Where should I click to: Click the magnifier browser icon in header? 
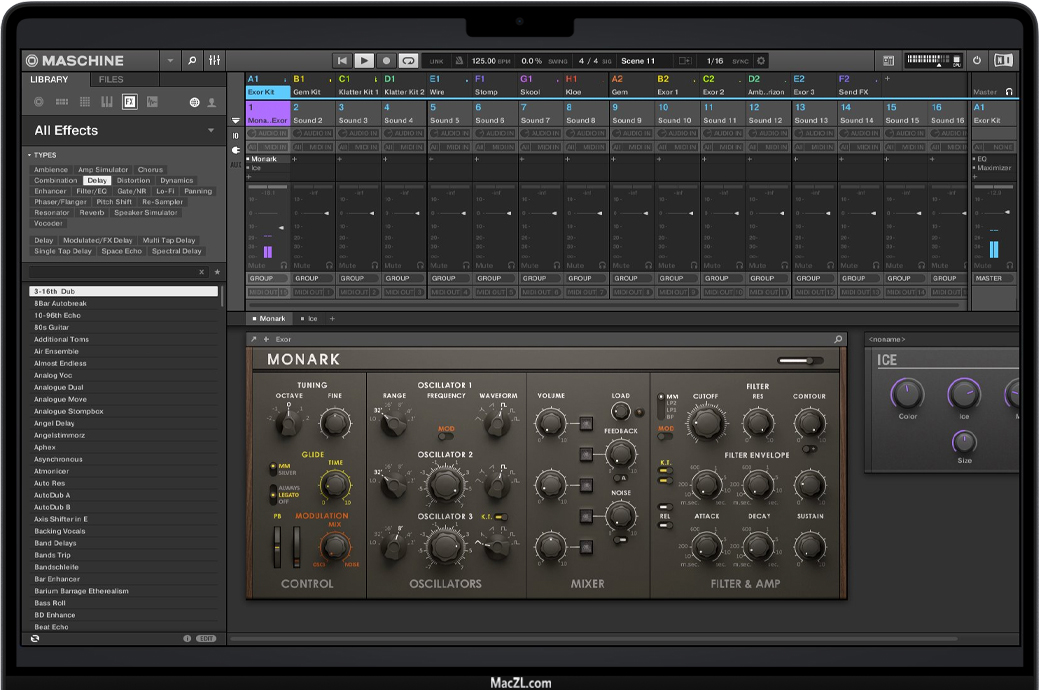pyautogui.click(x=192, y=61)
